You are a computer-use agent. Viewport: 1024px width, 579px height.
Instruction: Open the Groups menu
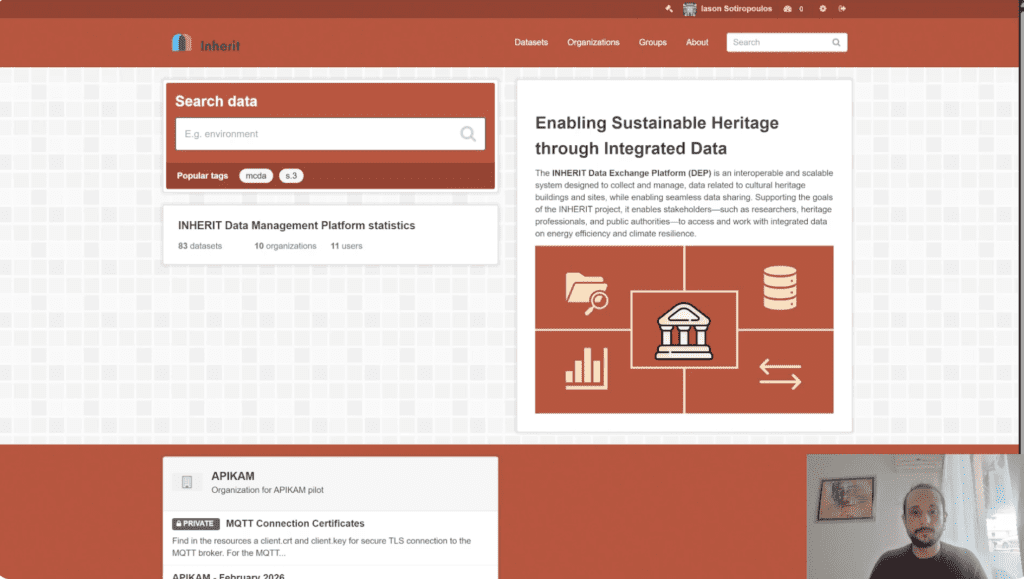click(652, 42)
